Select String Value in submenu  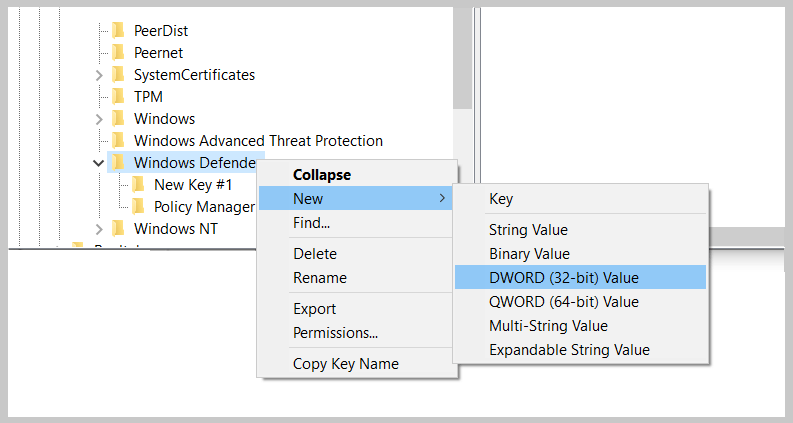coord(580,230)
